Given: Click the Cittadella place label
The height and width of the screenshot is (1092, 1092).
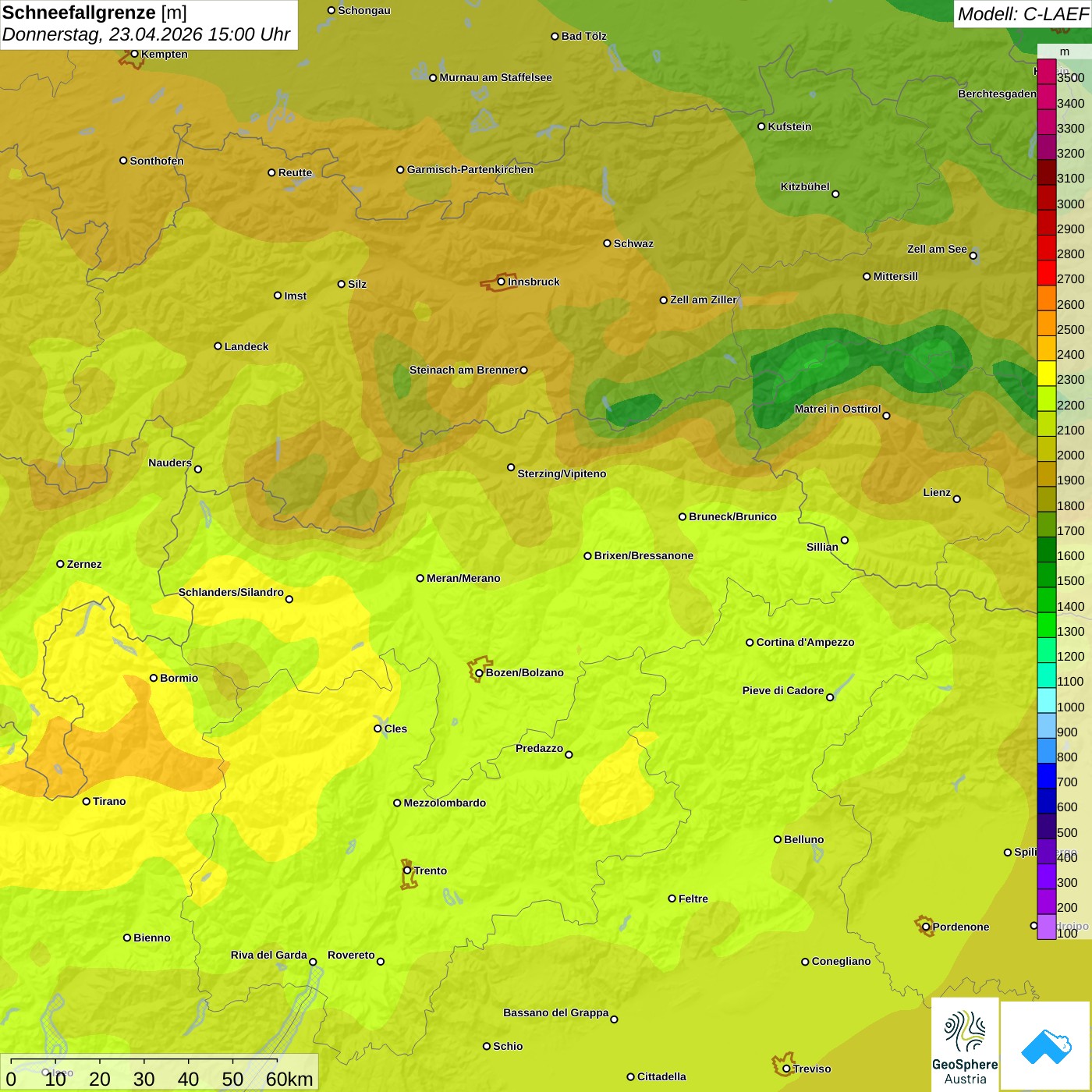Looking at the screenshot, I should click(661, 1076).
